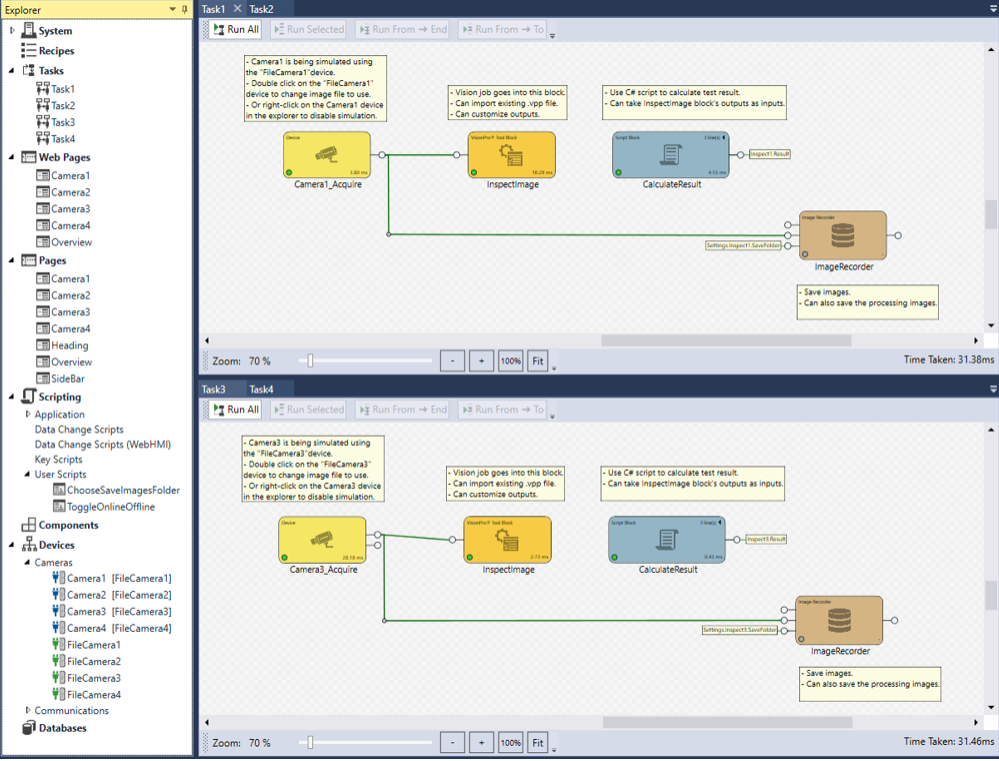Click the upper pane zoom slider handle

click(x=310, y=361)
